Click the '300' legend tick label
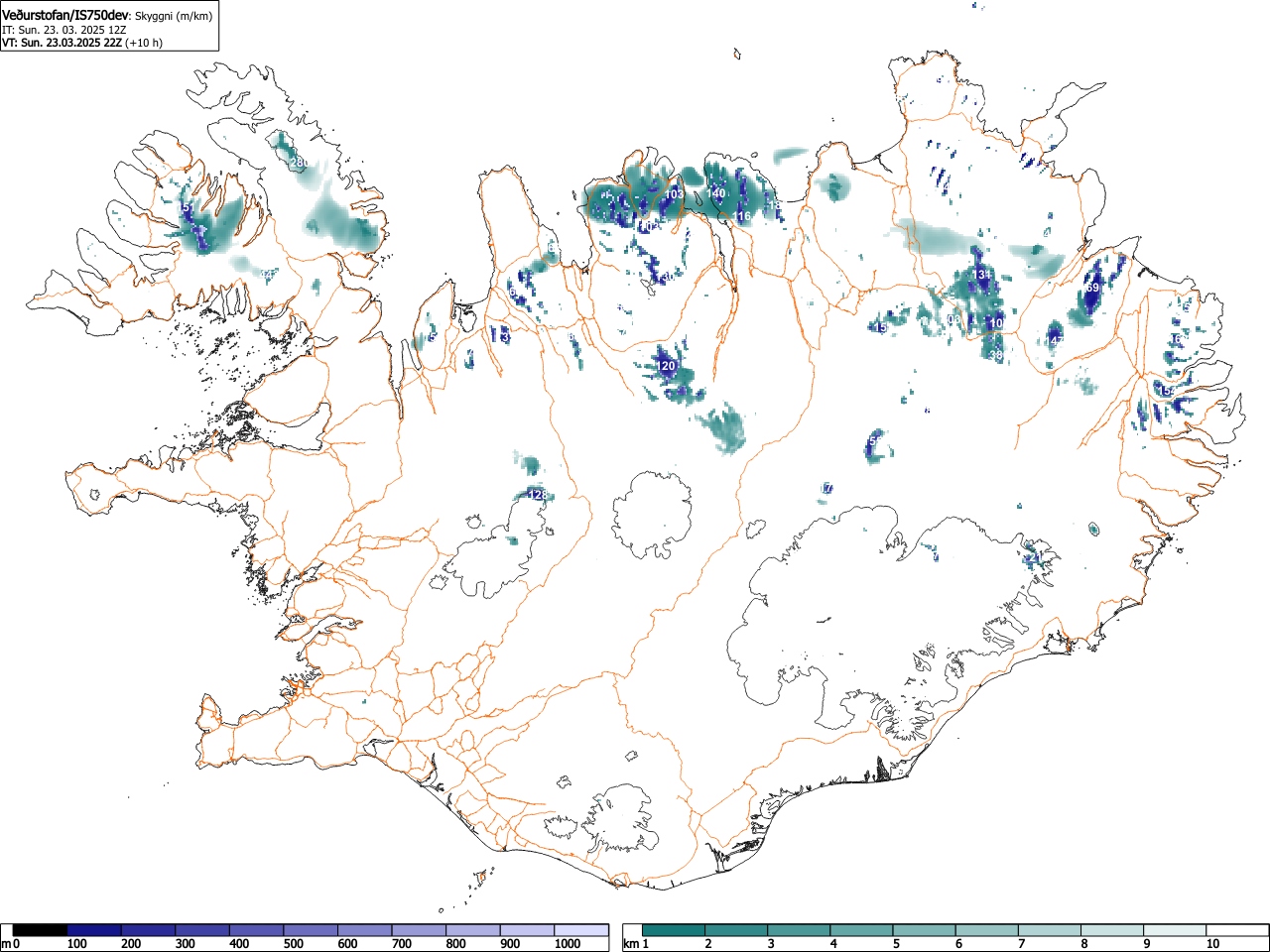Viewport: 1270px width, 952px height. pyautogui.click(x=185, y=944)
